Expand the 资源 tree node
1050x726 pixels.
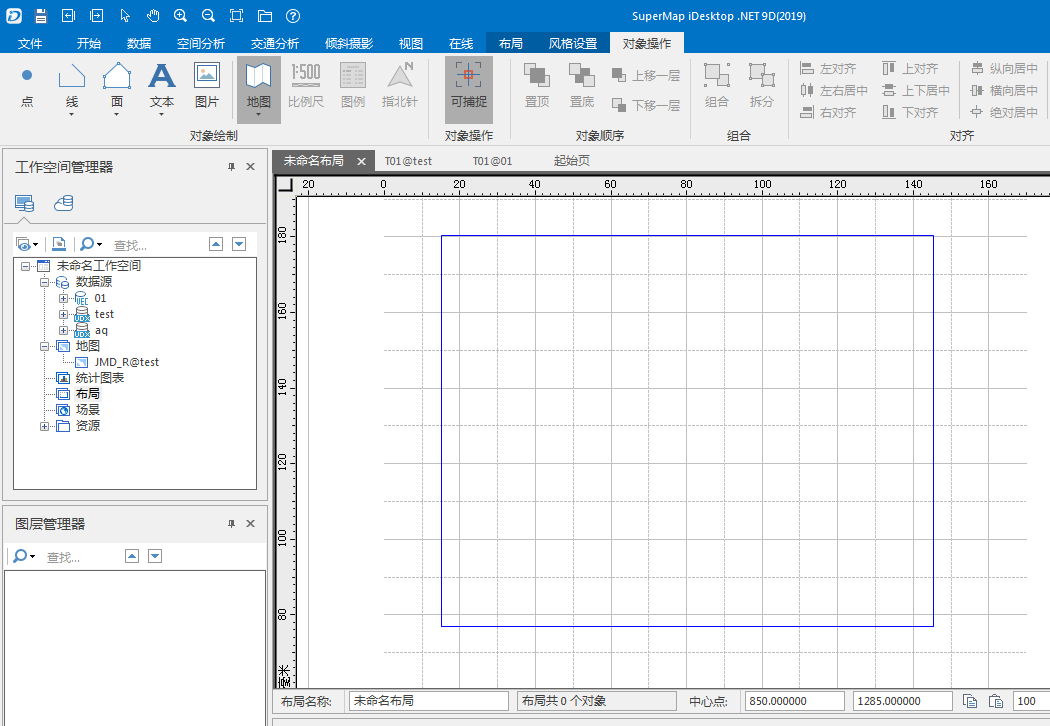coord(44,426)
